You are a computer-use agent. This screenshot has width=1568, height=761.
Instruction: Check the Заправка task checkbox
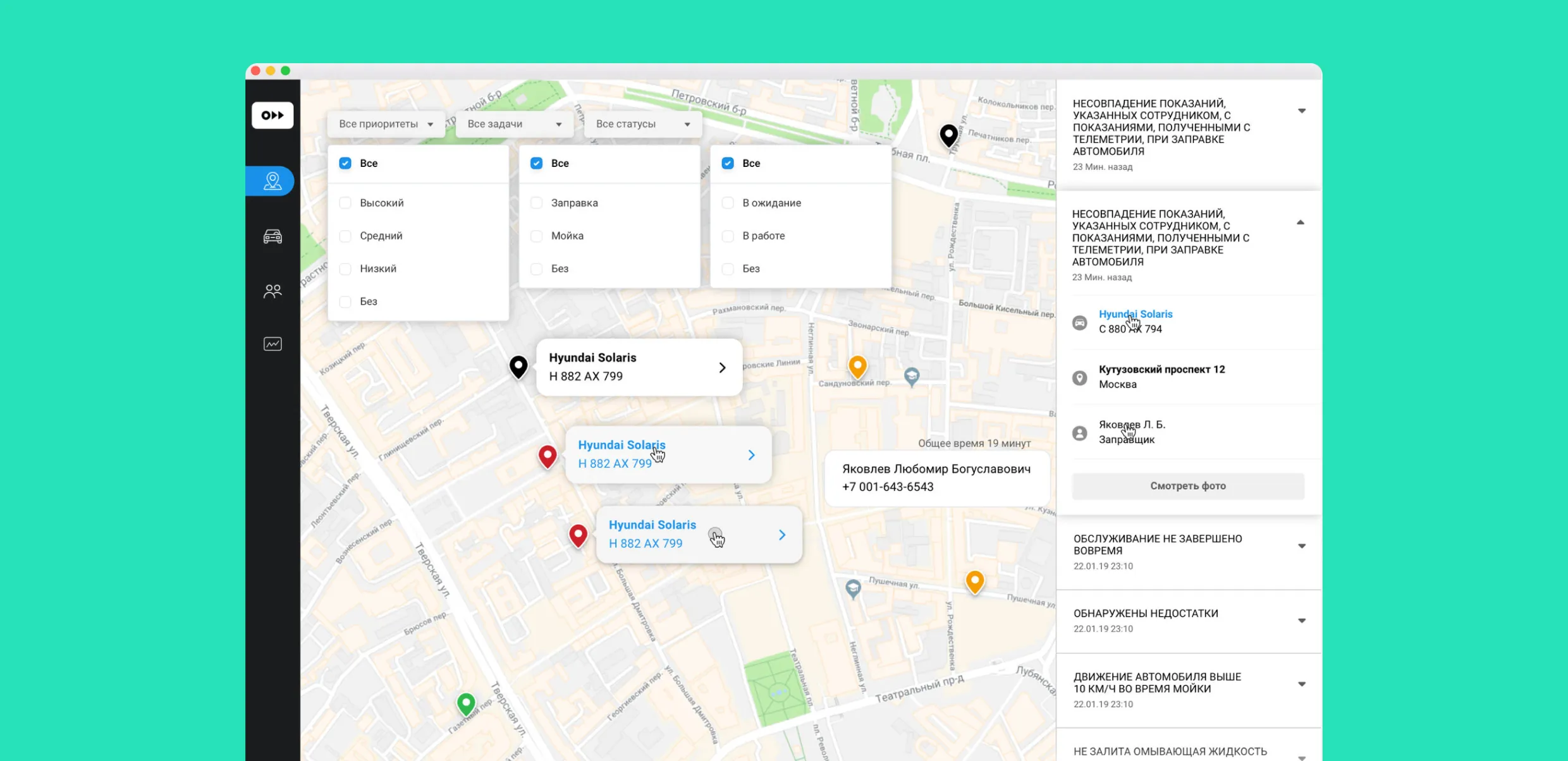(x=536, y=203)
